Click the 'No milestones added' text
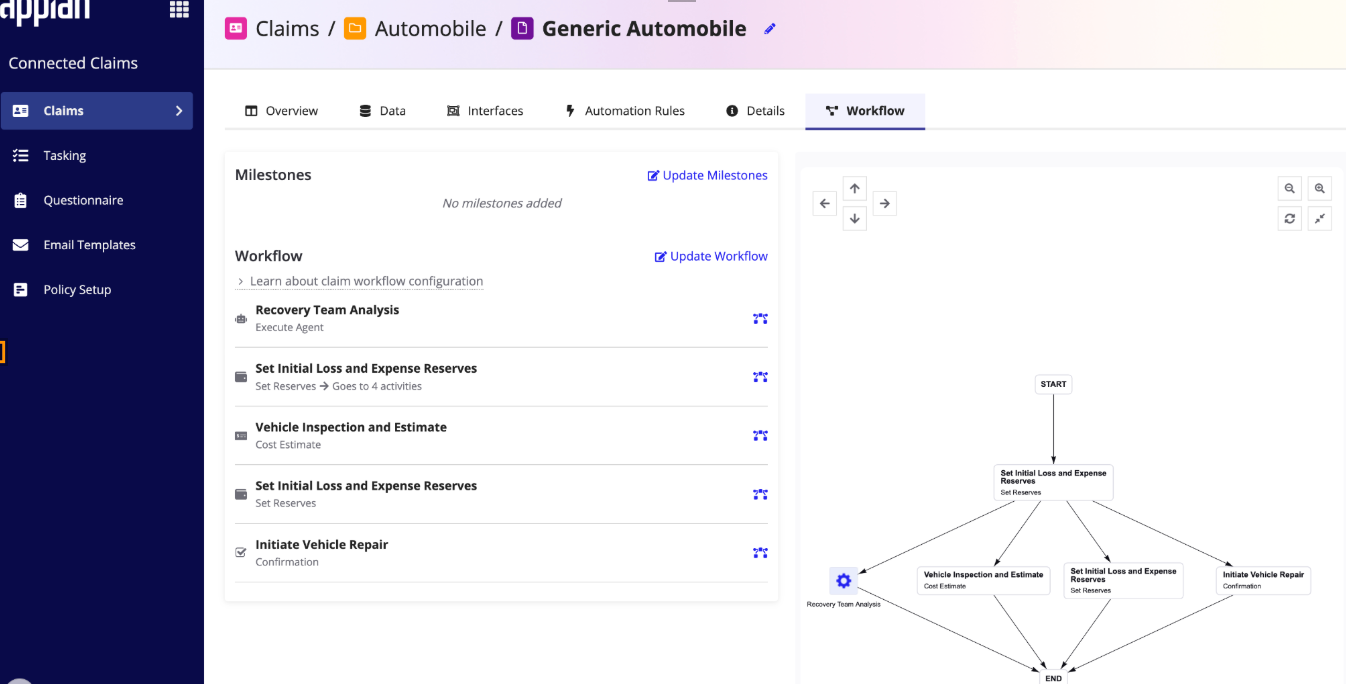The width and height of the screenshot is (1346, 684). point(502,203)
